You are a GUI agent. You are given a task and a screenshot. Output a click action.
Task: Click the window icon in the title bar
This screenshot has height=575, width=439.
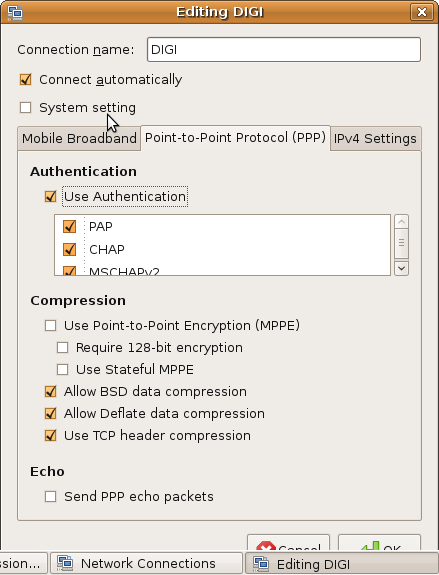[x=14, y=12]
